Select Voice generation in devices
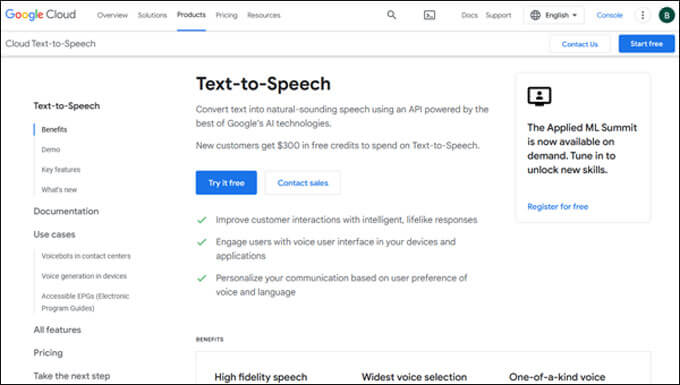This screenshot has height=385, width=680. [x=84, y=276]
